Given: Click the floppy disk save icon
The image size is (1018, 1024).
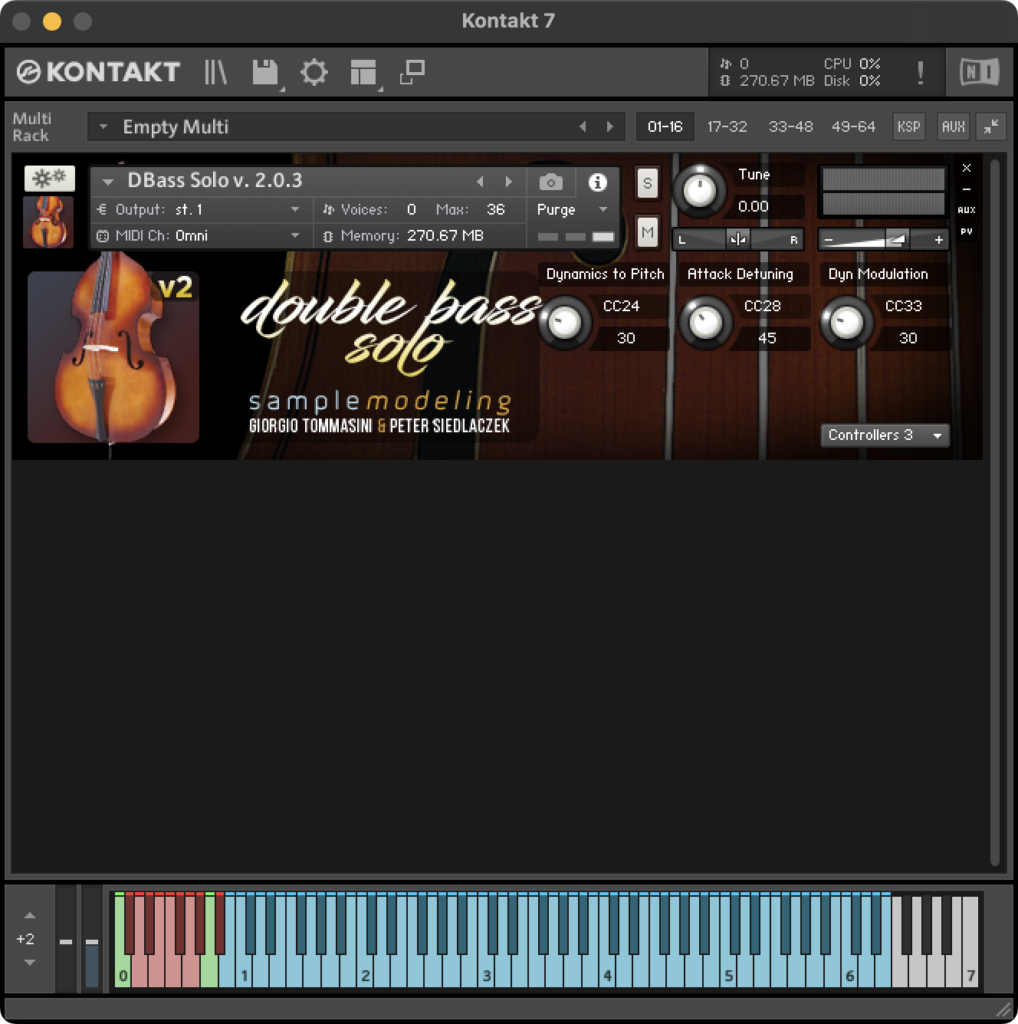Looking at the screenshot, I should click(x=265, y=72).
